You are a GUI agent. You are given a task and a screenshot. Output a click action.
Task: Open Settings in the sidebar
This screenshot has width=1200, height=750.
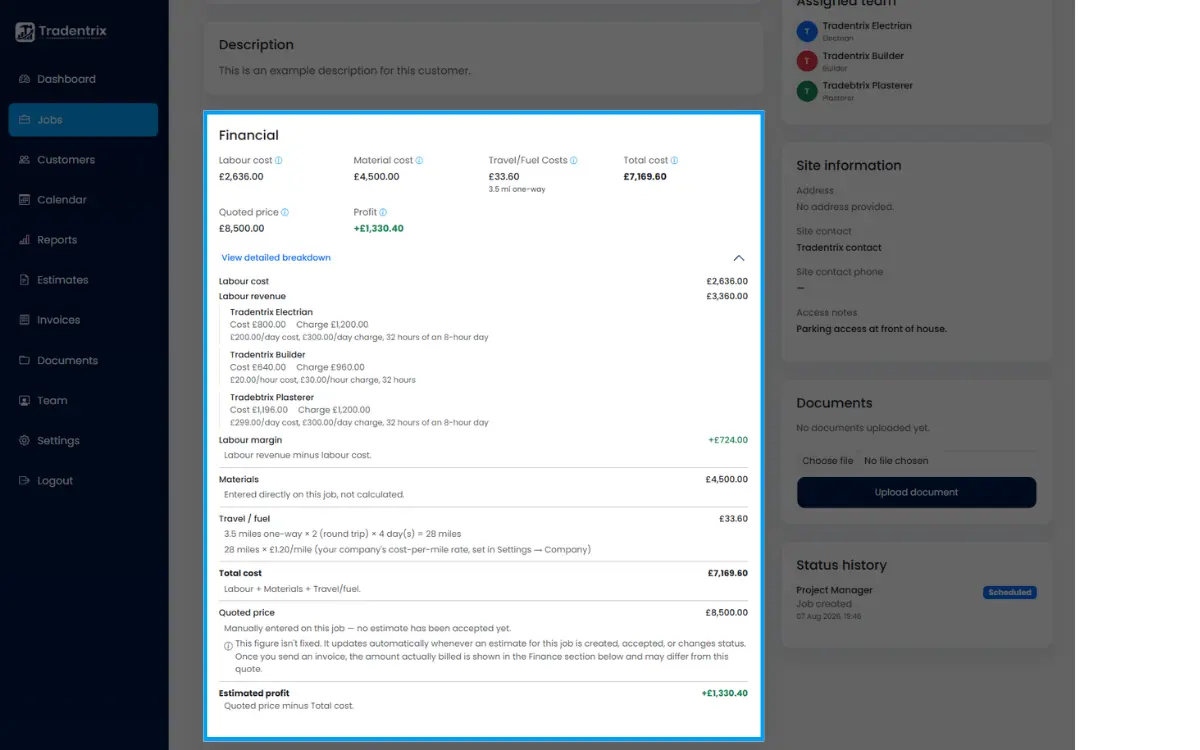[x=83, y=440]
